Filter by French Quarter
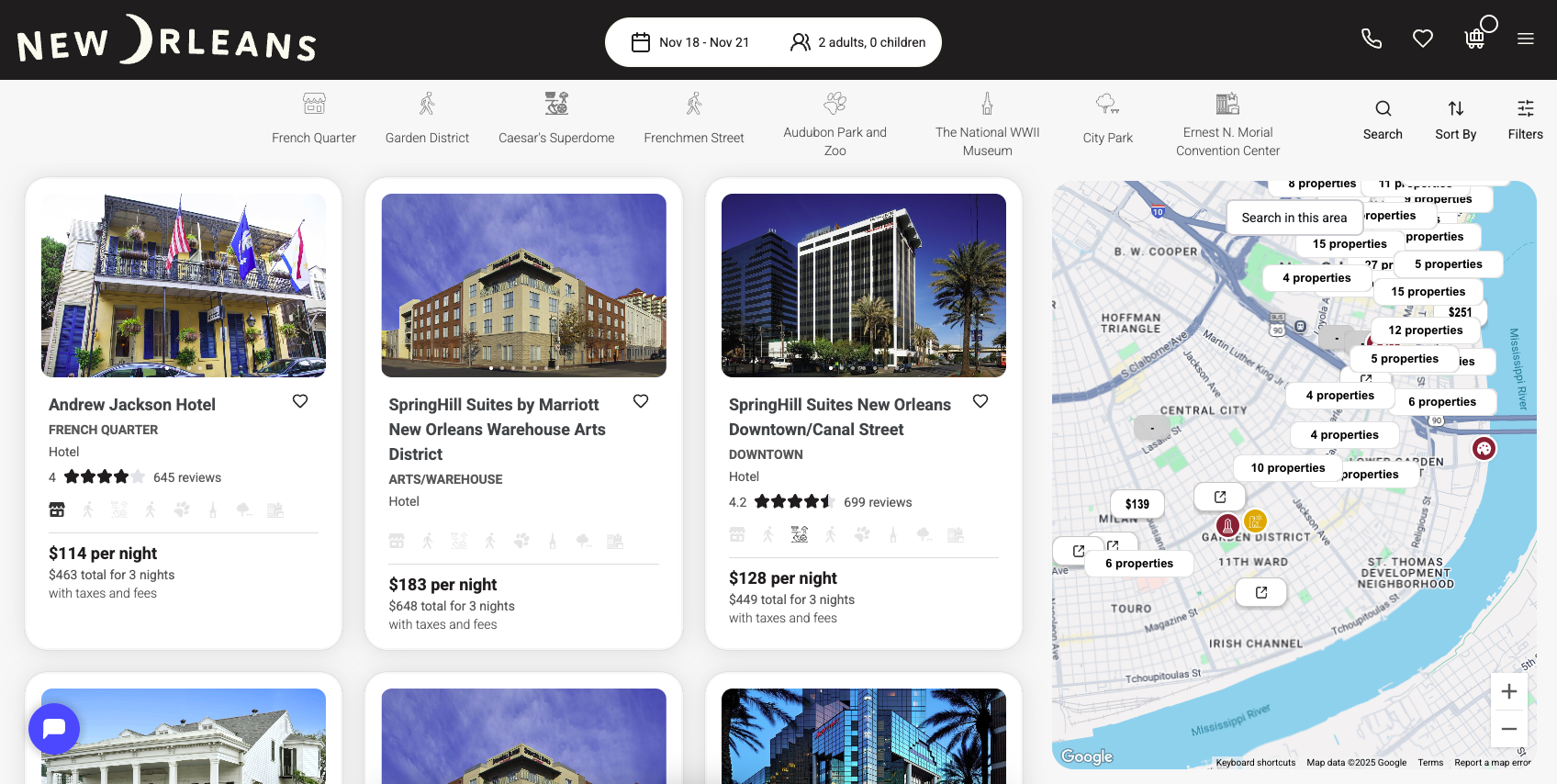The image size is (1557, 784). click(314, 118)
